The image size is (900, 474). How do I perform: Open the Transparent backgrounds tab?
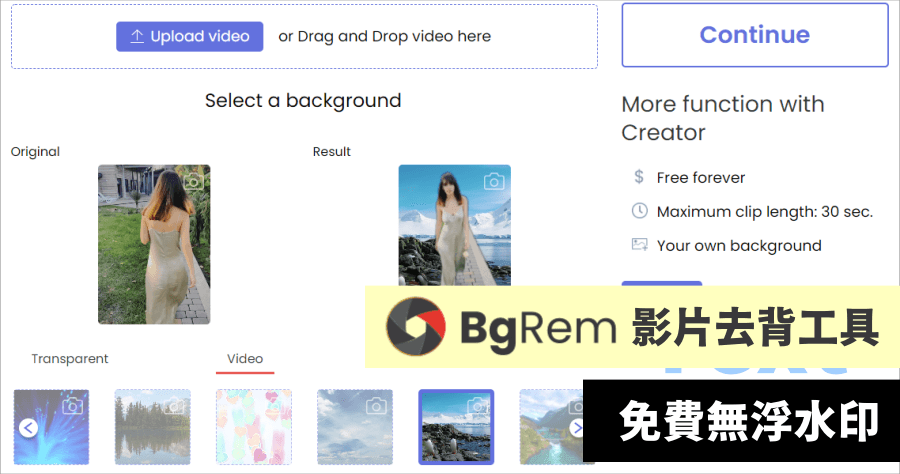69,359
